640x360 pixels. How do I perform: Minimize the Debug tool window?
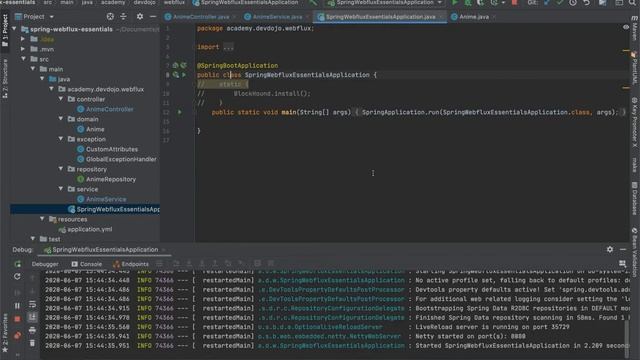point(623,249)
